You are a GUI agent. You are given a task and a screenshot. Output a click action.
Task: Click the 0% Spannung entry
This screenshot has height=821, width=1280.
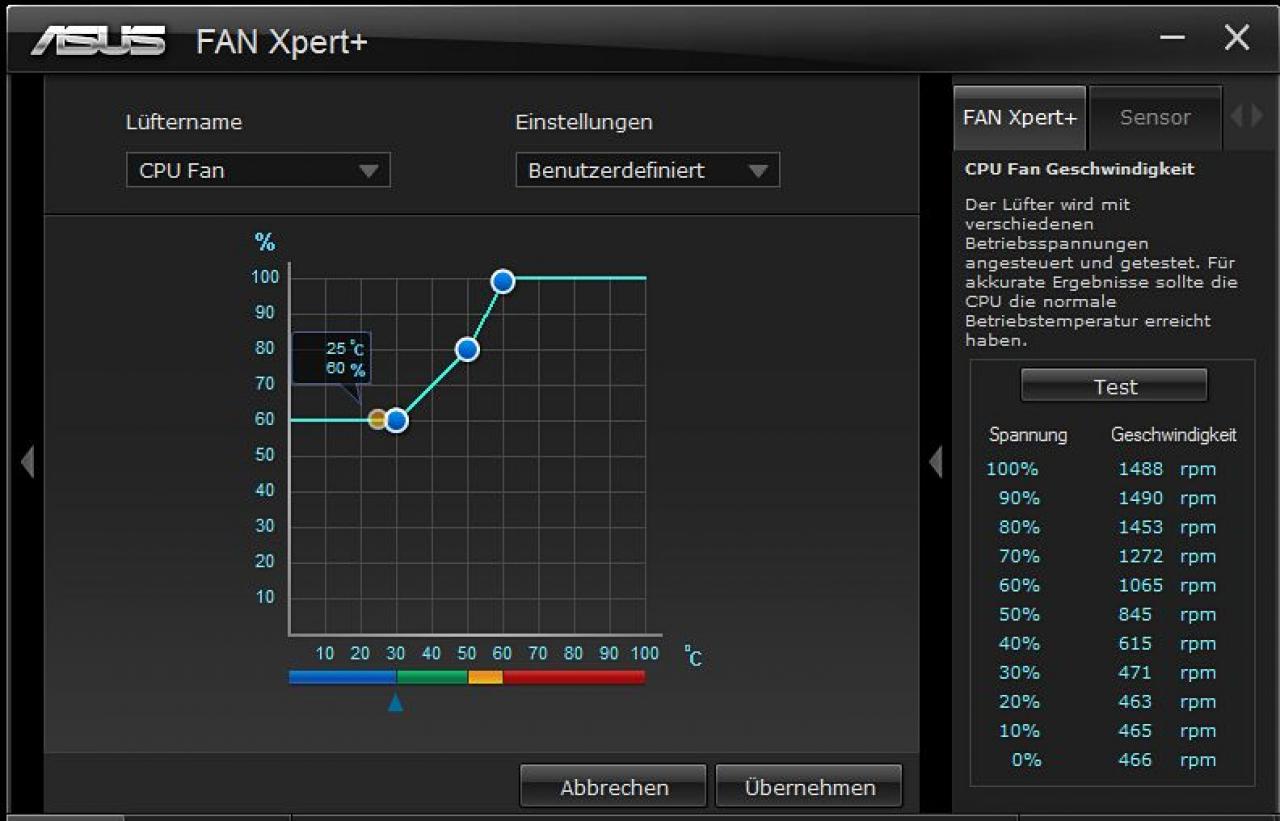1026,759
